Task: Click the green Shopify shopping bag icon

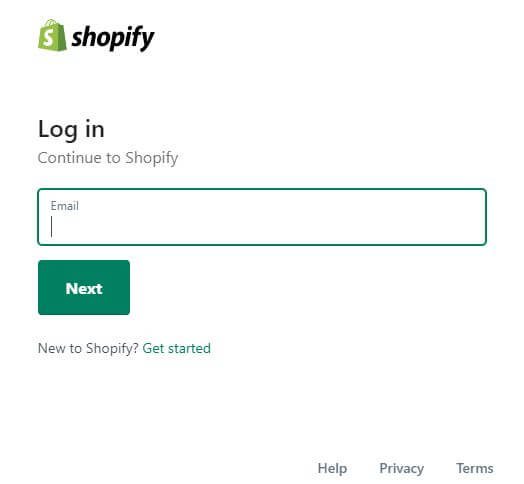Action: (52, 35)
